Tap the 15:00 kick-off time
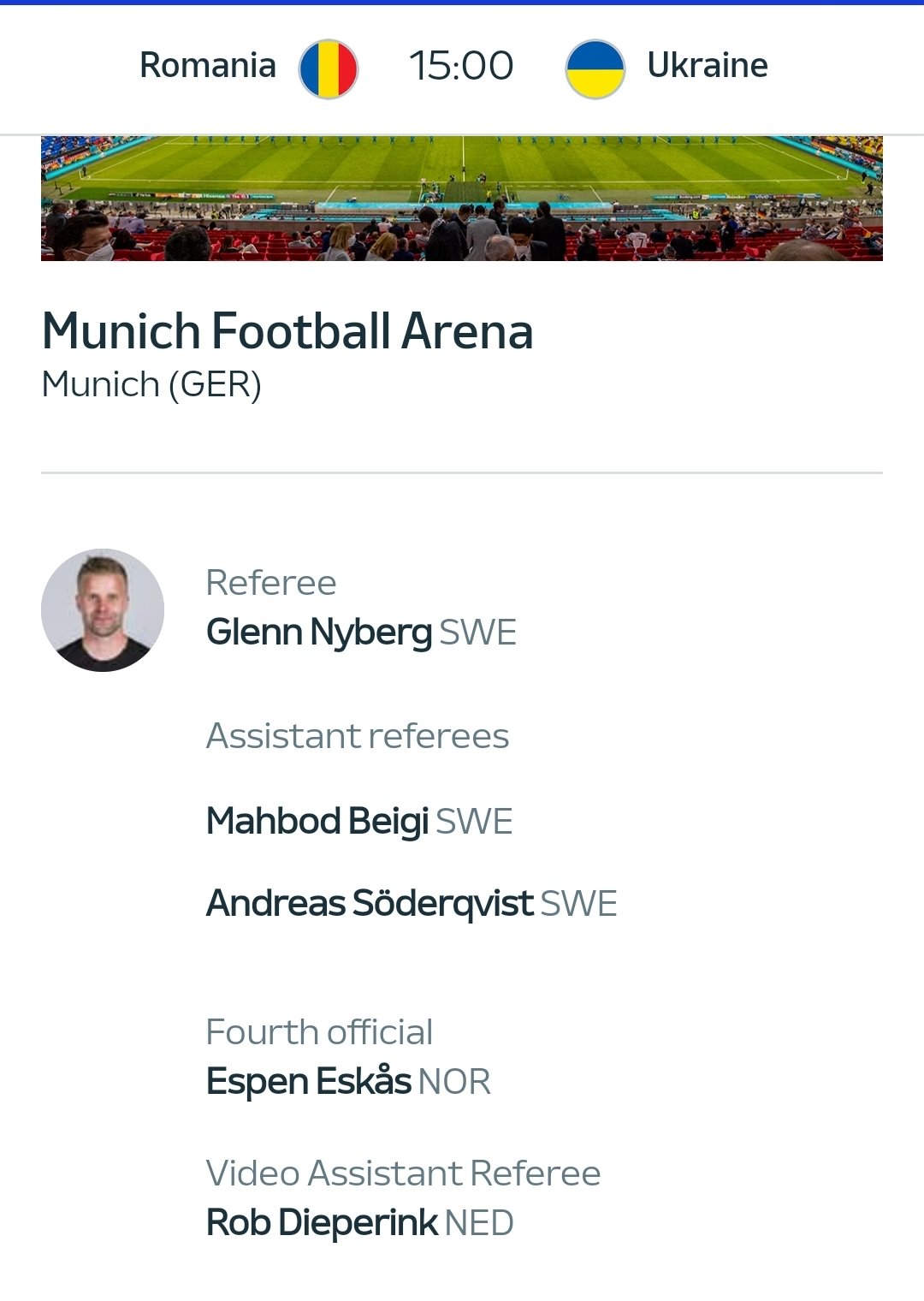The width and height of the screenshot is (924, 1301). tap(461, 66)
